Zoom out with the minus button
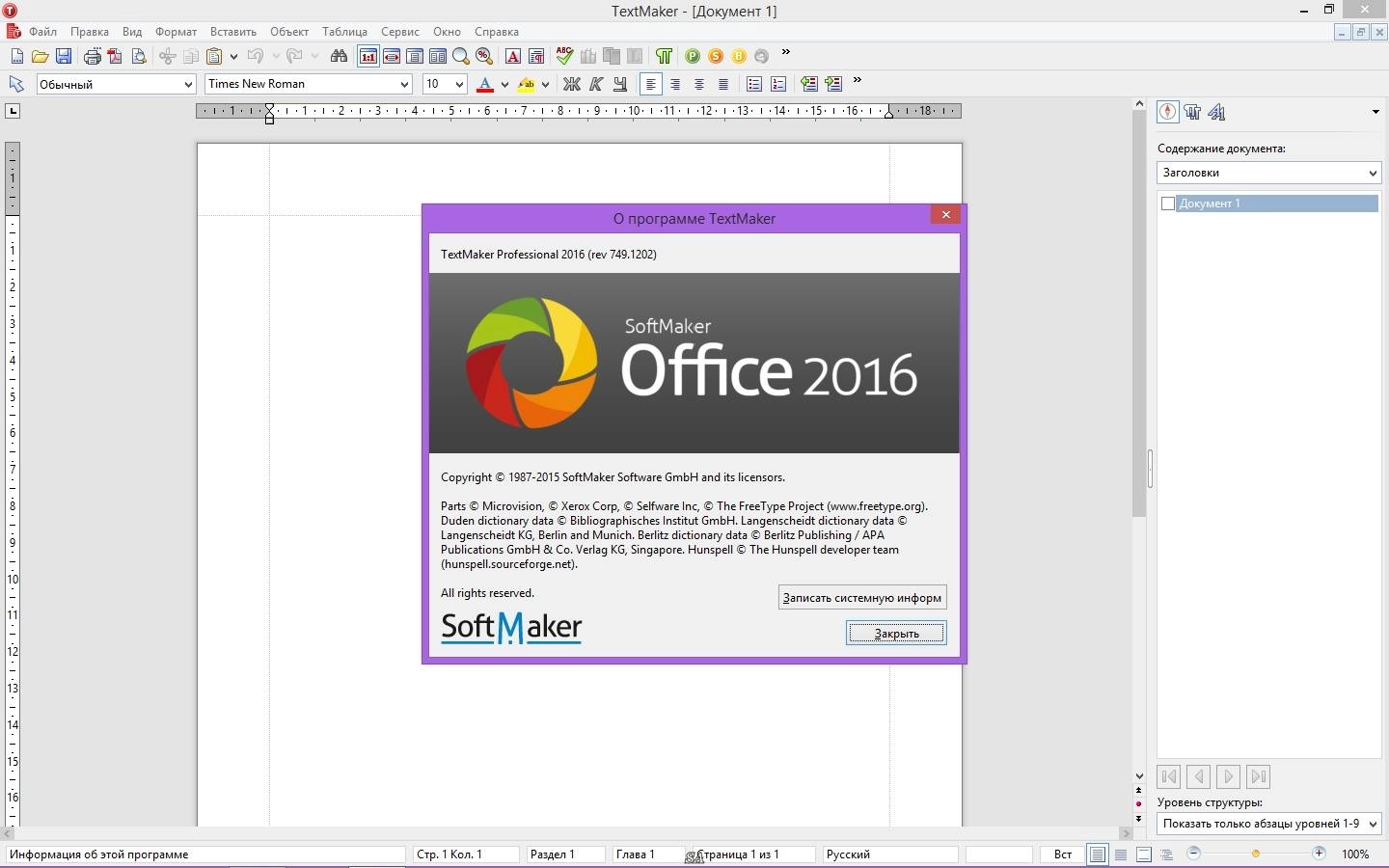 pyautogui.click(x=1193, y=854)
